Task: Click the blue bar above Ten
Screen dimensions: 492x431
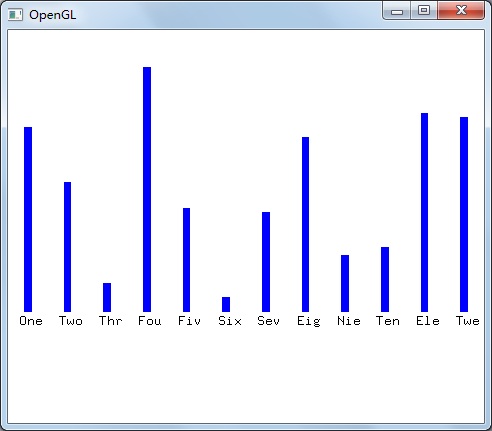Action: (385, 279)
